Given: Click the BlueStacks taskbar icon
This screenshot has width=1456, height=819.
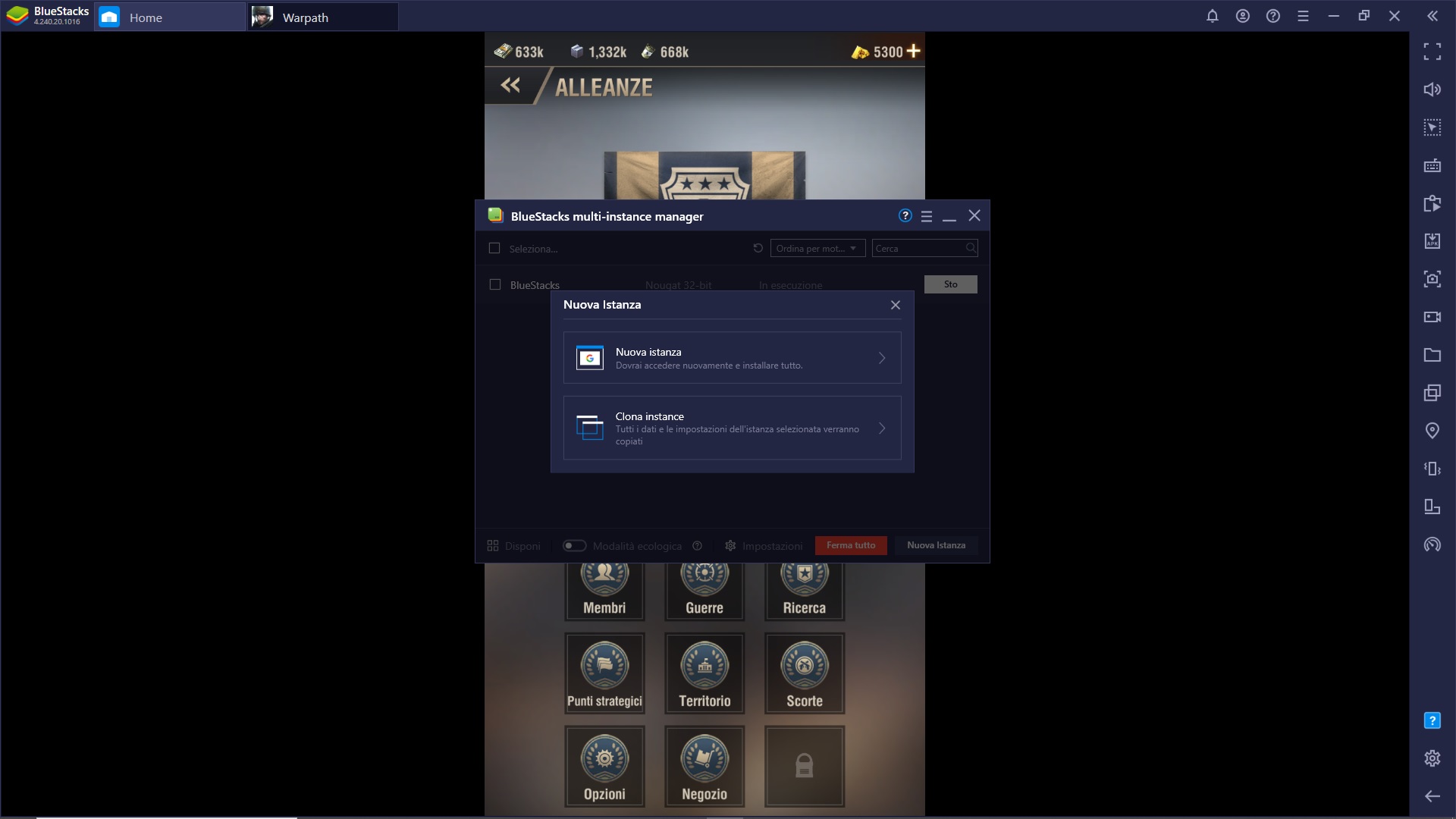Looking at the screenshot, I should click(x=46, y=17).
